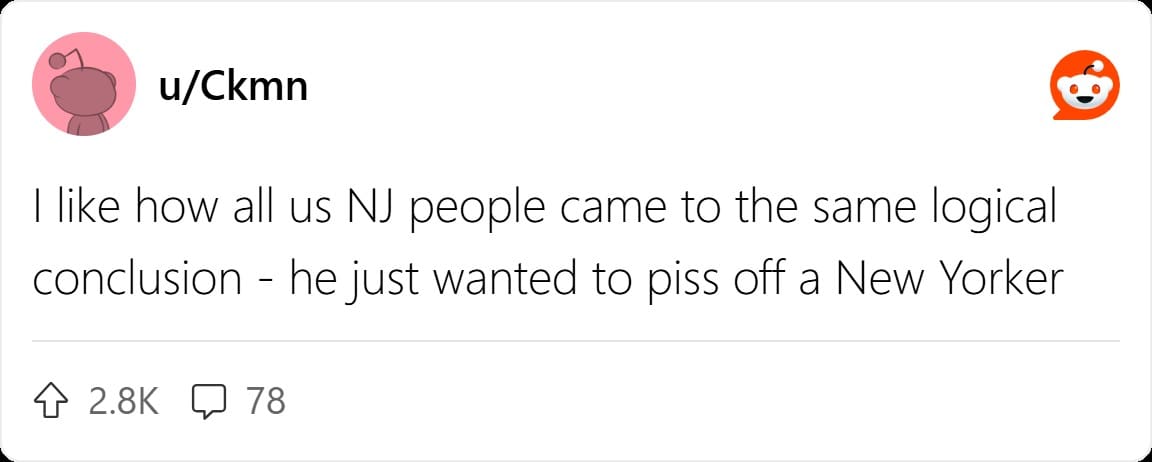Click the orange Reddit logo
This screenshot has height=462, width=1152.
coord(1085,85)
